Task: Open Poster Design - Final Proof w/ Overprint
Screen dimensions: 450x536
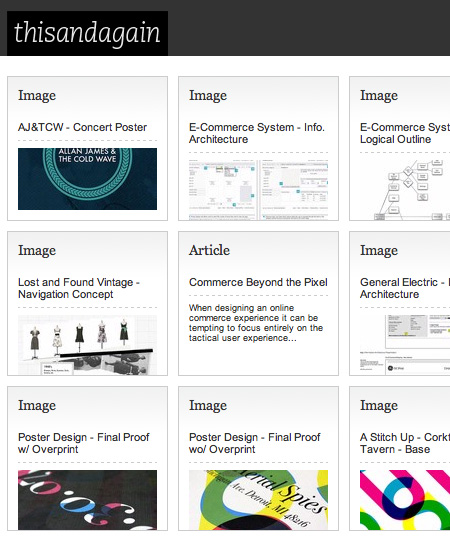Action: 84,443
